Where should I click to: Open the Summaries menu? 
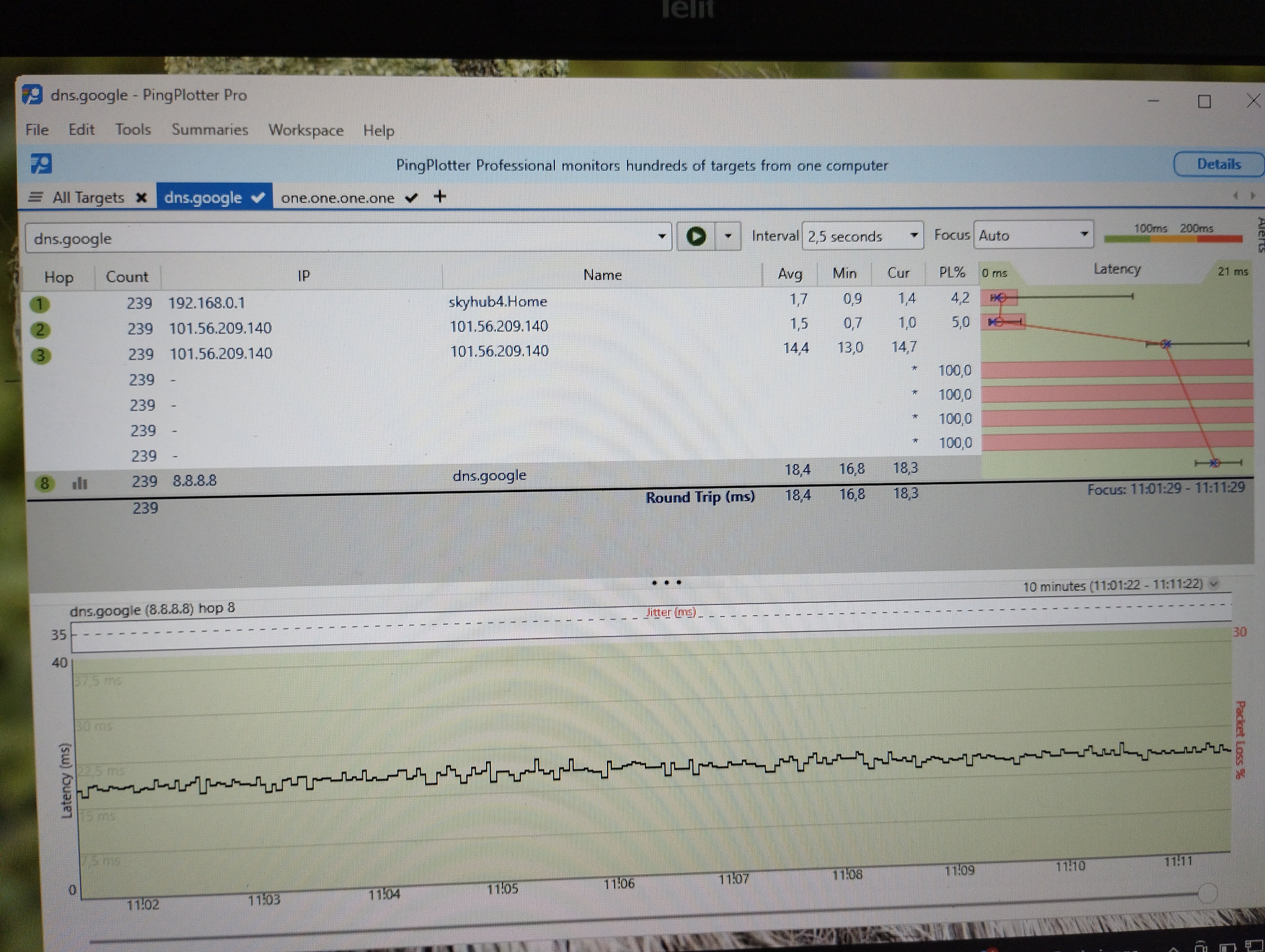click(x=210, y=130)
